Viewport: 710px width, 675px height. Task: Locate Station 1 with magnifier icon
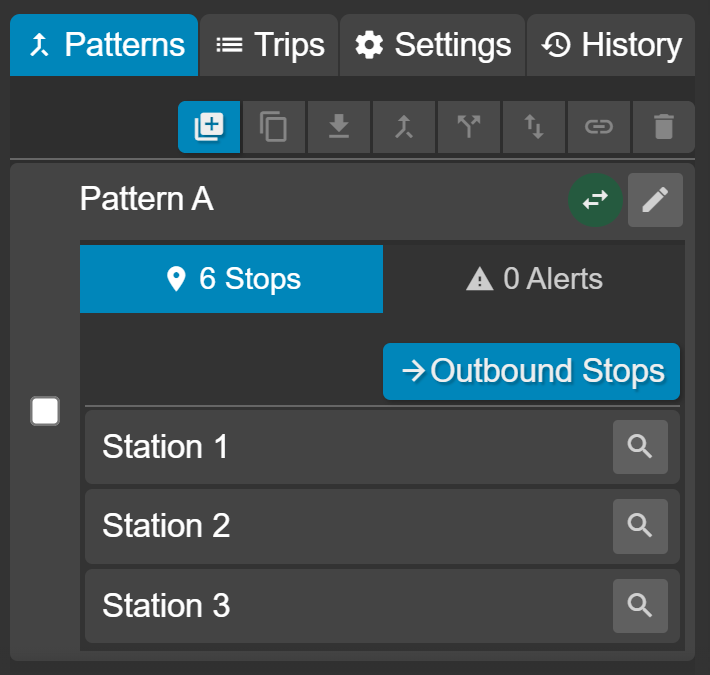point(640,447)
